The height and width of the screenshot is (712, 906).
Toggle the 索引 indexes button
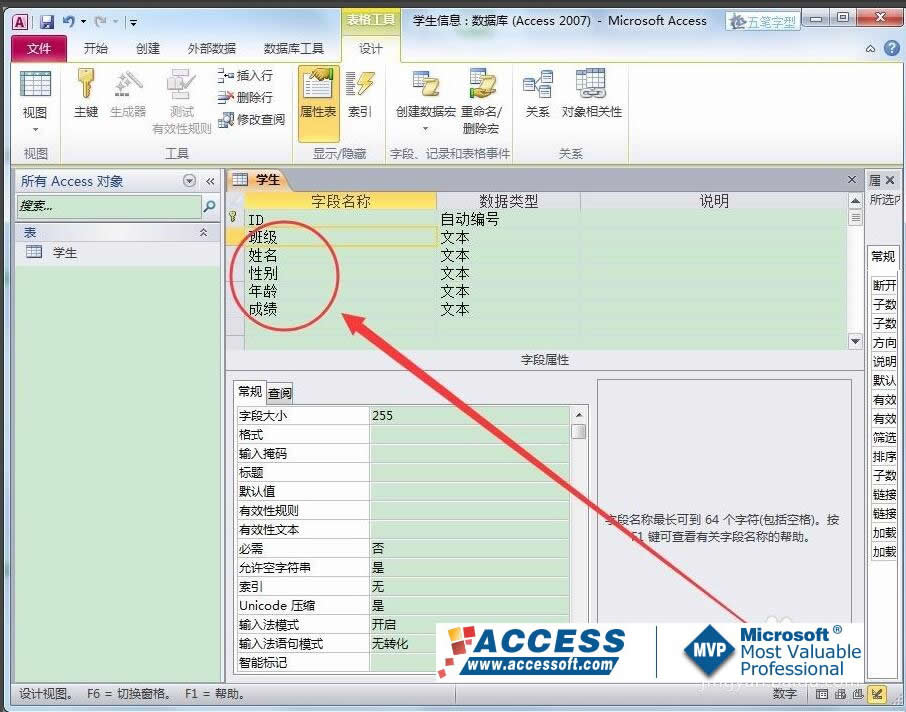tap(359, 94)
